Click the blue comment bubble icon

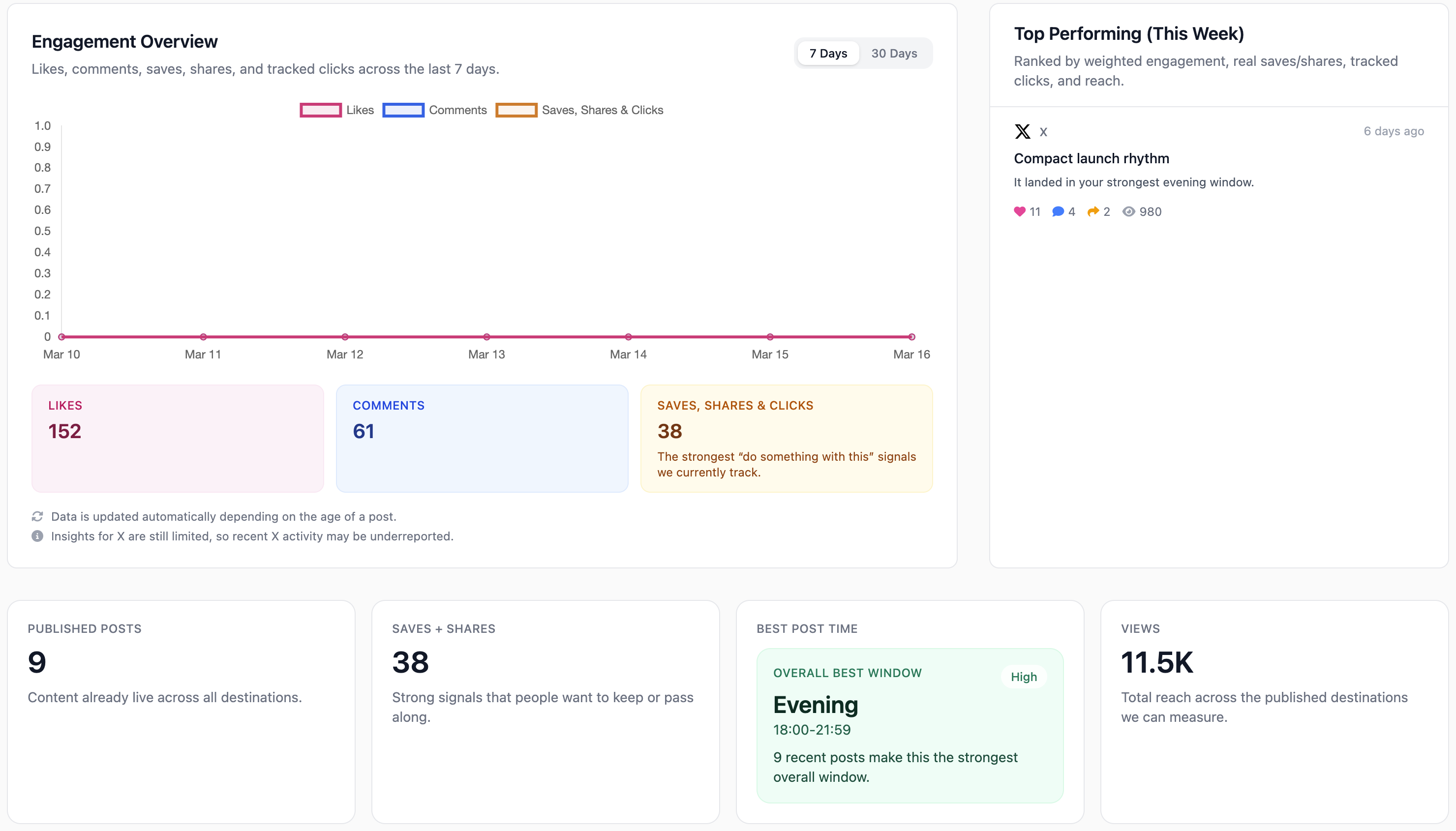1058,212
